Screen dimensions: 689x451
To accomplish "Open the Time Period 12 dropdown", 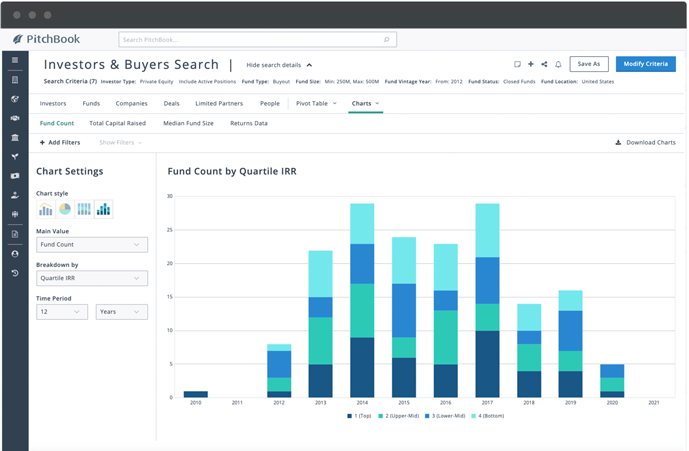I will coord(62,312).
